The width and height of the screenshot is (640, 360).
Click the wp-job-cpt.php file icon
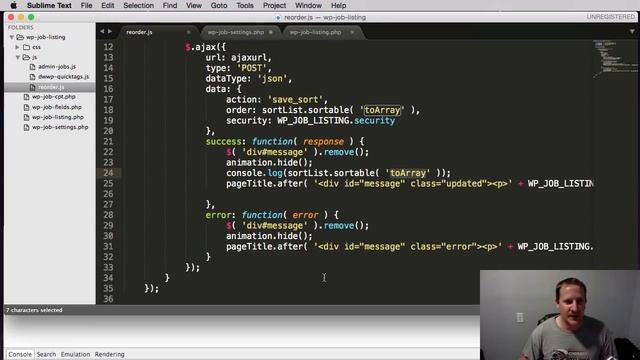pyautogui.click(x=27, y=97)
